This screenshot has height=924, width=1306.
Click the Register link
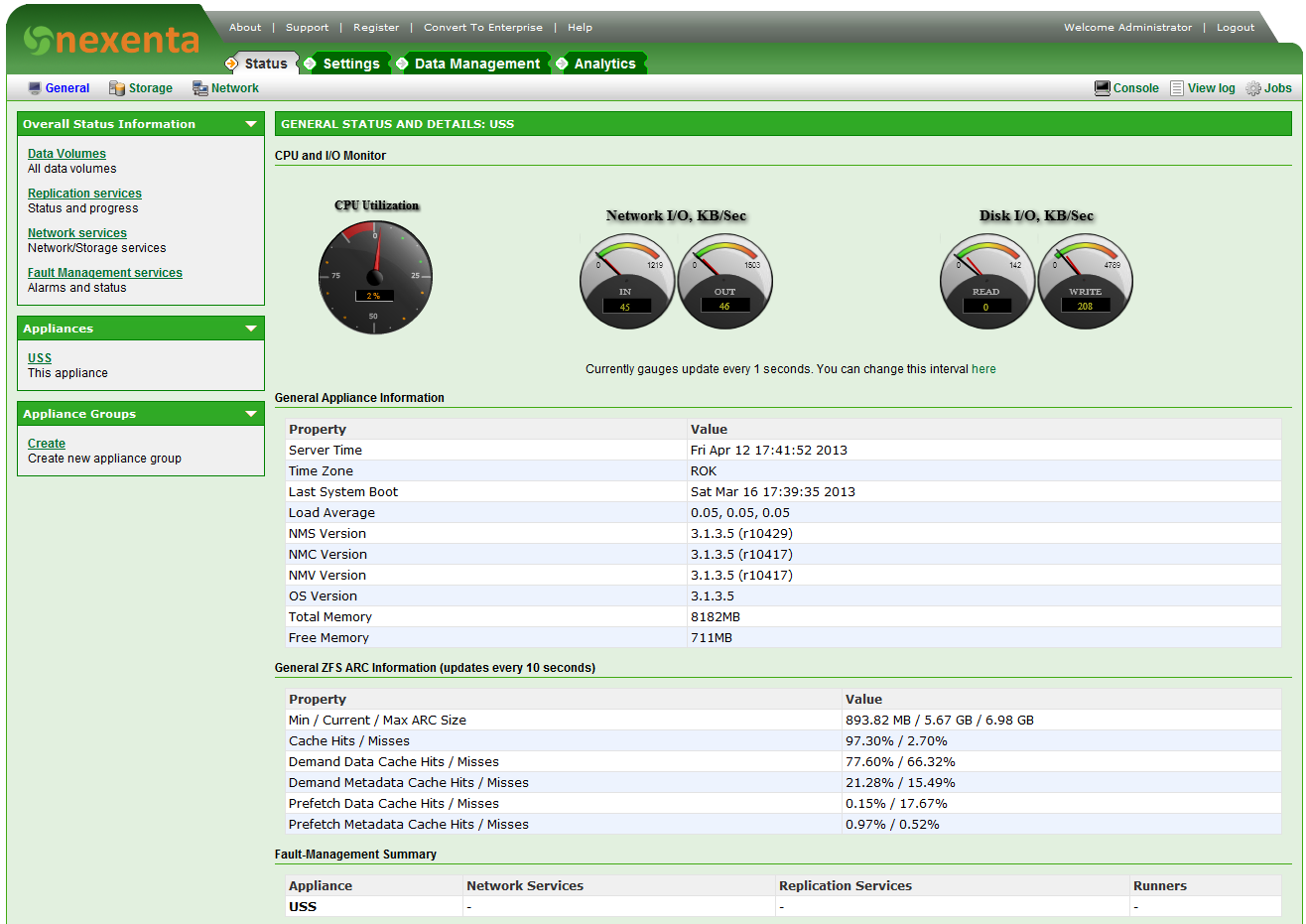point(376,28)
